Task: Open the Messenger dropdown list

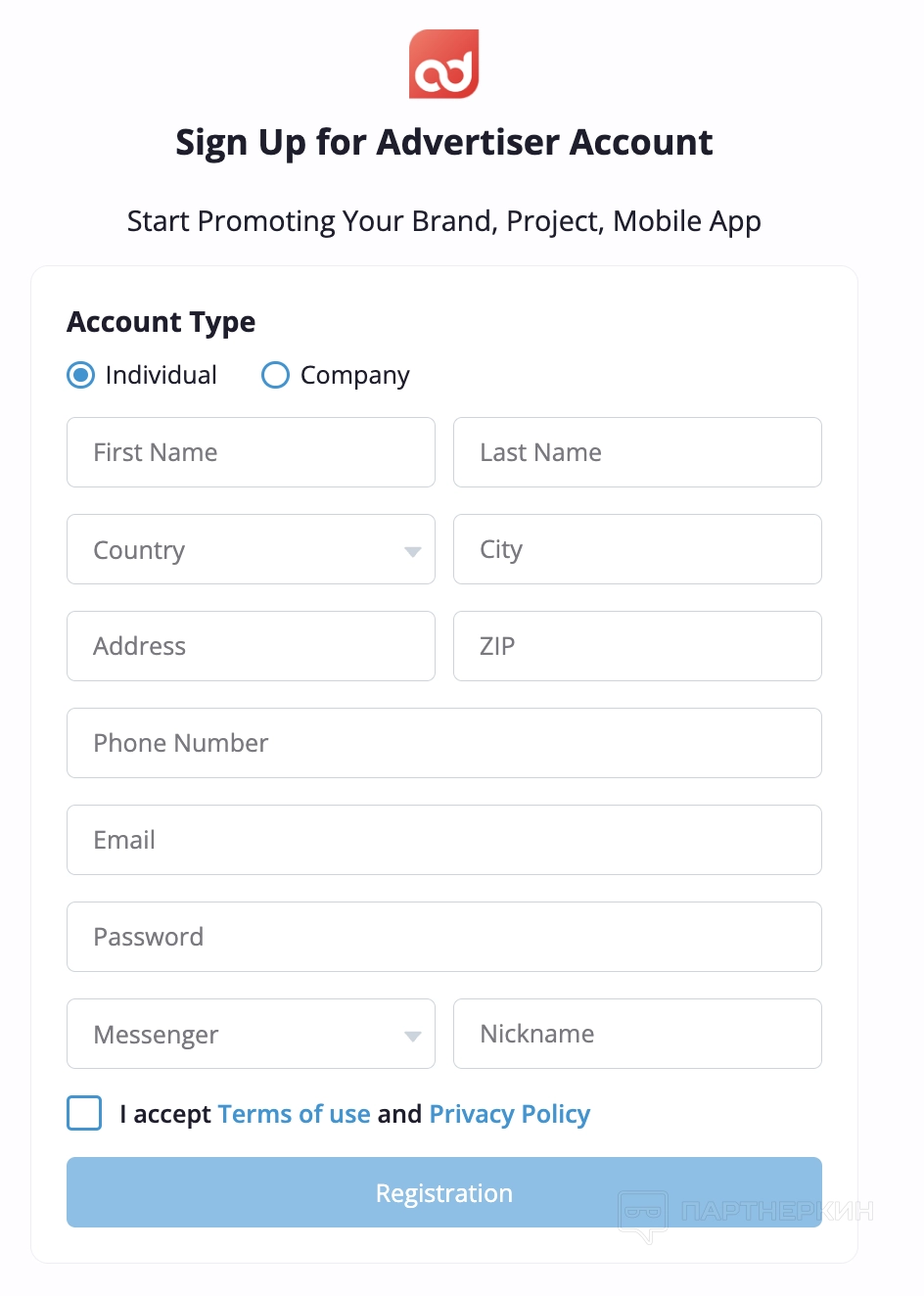Action: point(251,1034)
